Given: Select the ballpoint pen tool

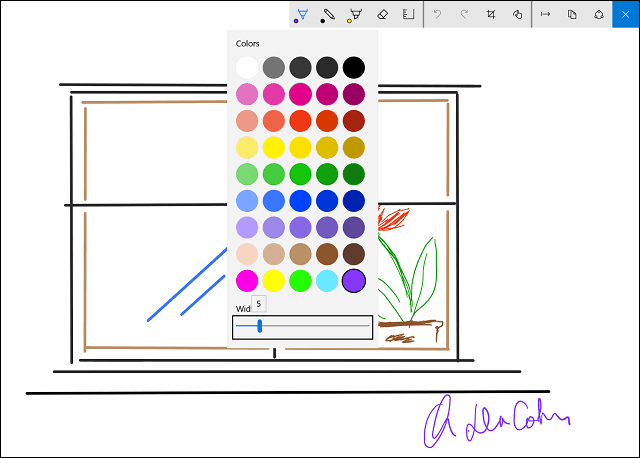Looking at the screenshot, I should coord(301,15).
